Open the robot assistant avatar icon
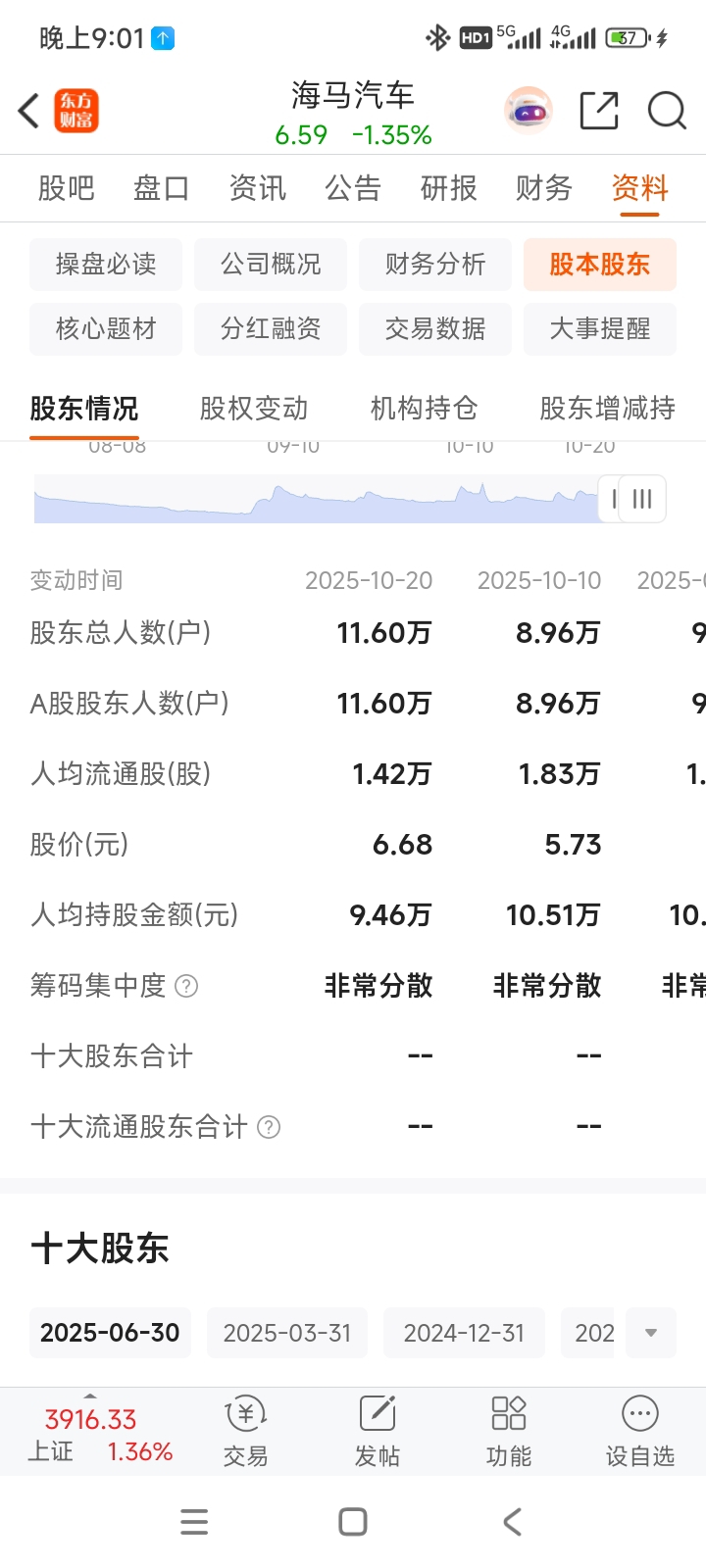Image resolution: width=706 pixels, height=1568 pixels. [529, 111]
